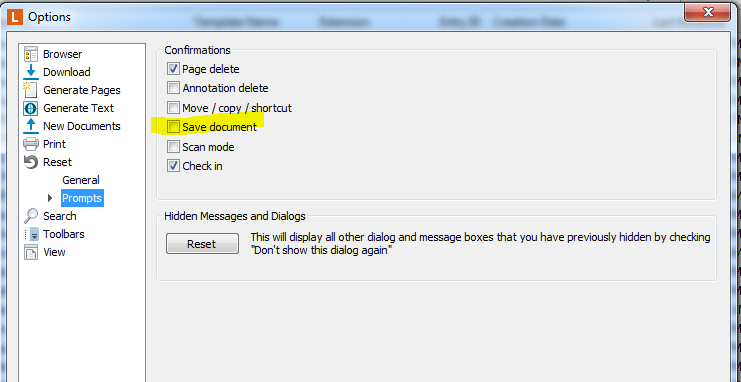Click the Toolbars category icon
The width and height of the screenshot is (741, 382).
click(31, 234)
